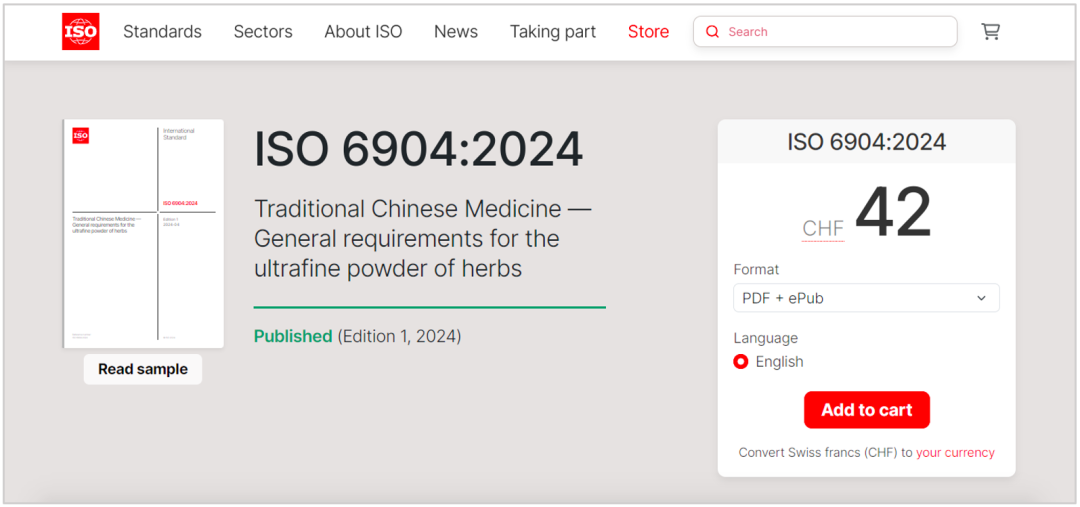Navigate to the News page
The height and width of the screenshot is (507, 1080).
456,32
